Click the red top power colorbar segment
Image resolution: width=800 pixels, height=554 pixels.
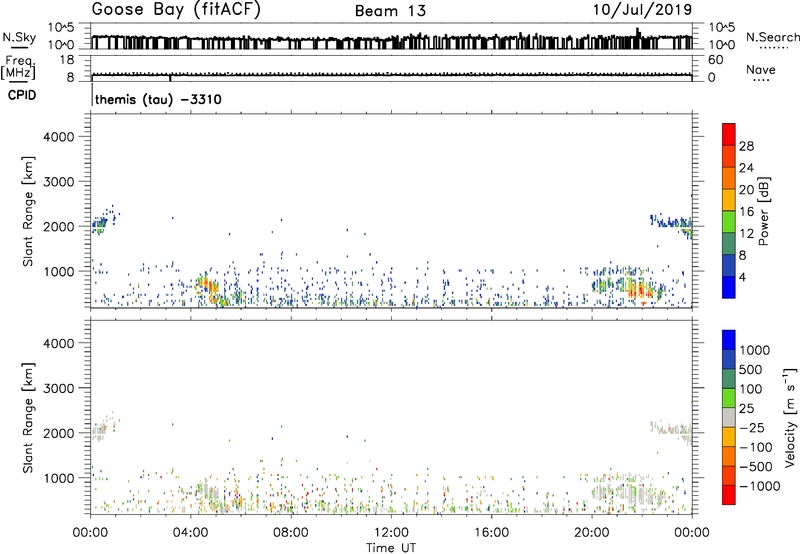729,134
